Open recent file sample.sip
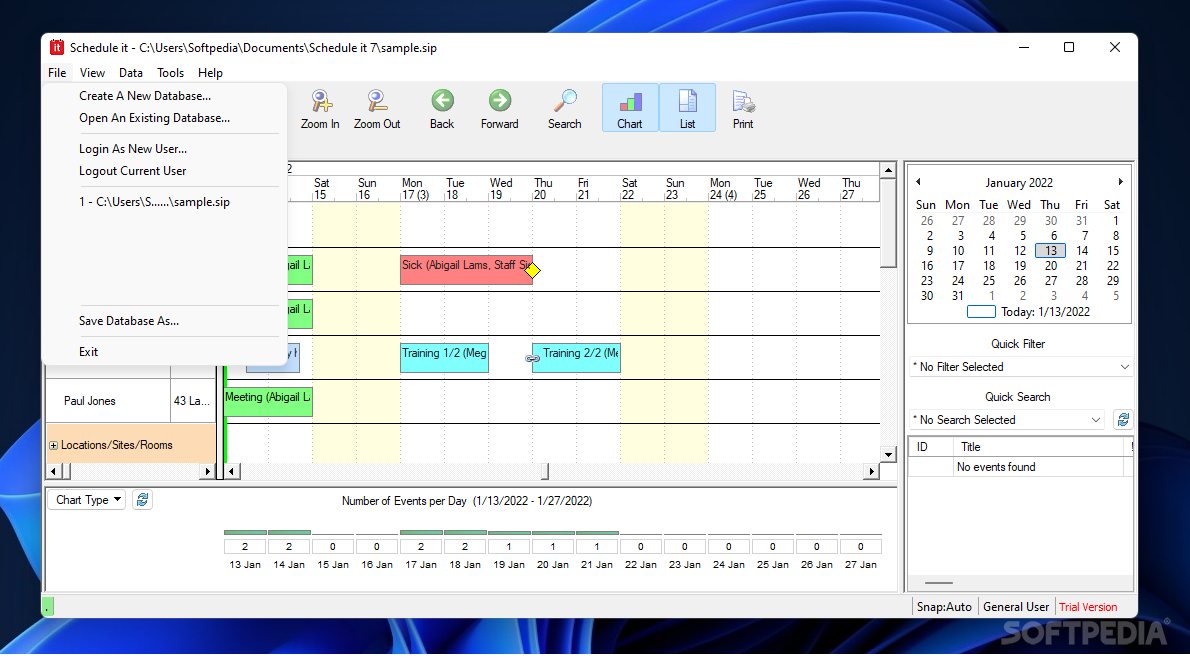Screen dimensions: 1190x660 (154, 202)
